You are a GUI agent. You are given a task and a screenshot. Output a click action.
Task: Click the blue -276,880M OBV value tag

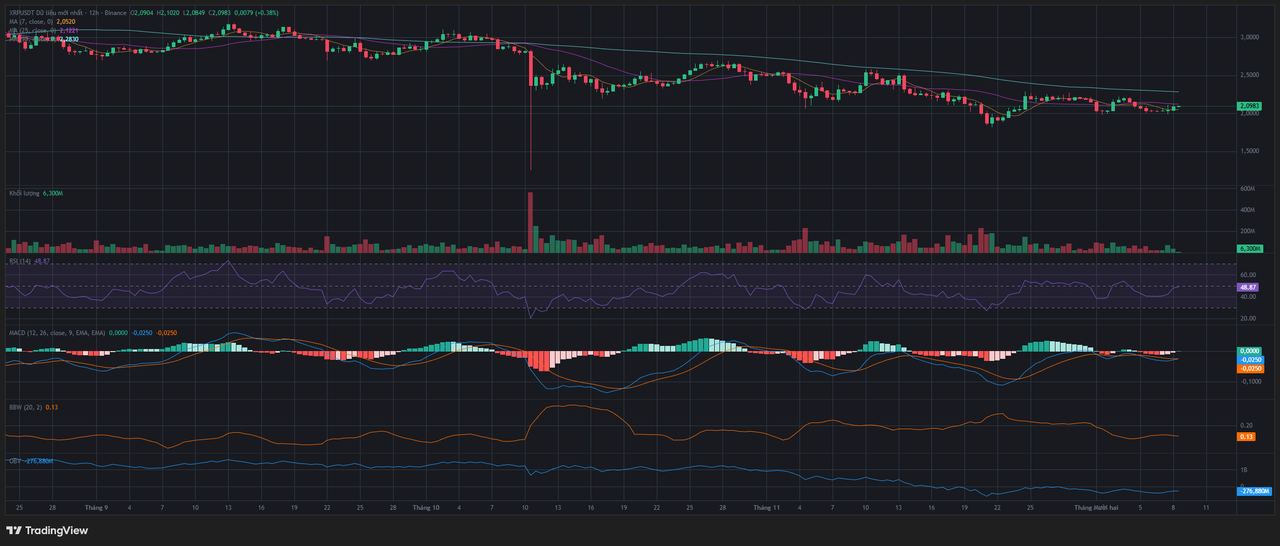[x=1254, y=491]
